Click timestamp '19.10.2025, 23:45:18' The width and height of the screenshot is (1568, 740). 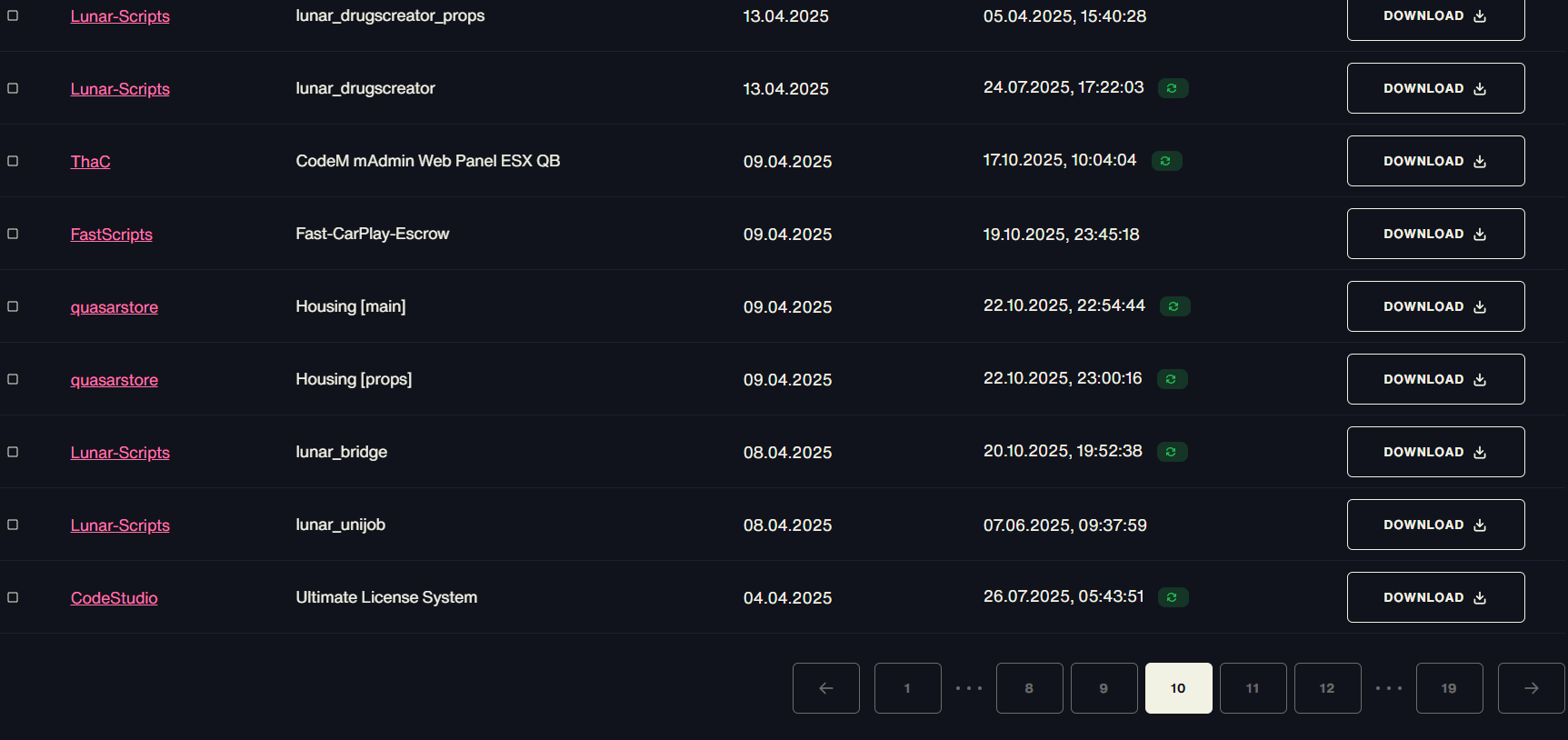[x=1062, y=235]
